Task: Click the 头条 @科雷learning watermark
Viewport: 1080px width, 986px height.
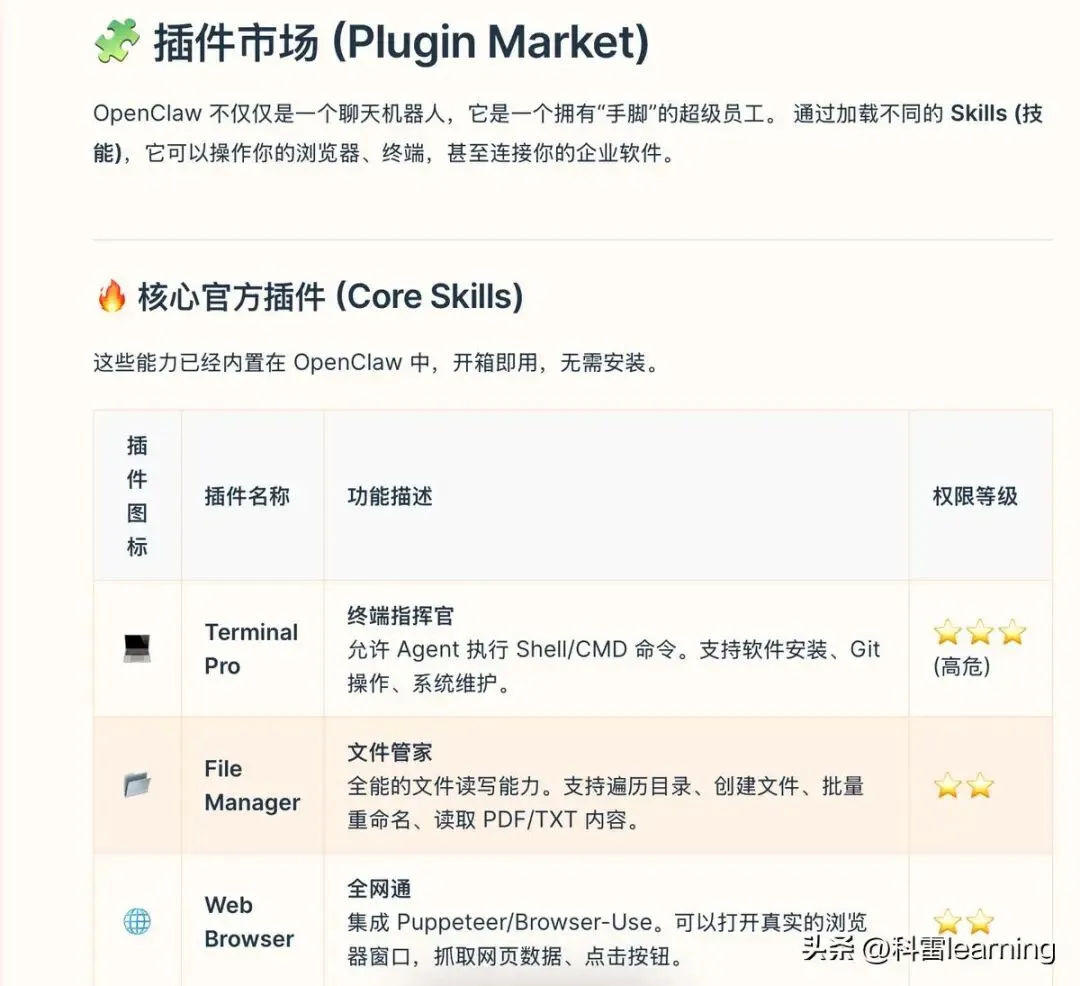Action: (x=928, y=948)
